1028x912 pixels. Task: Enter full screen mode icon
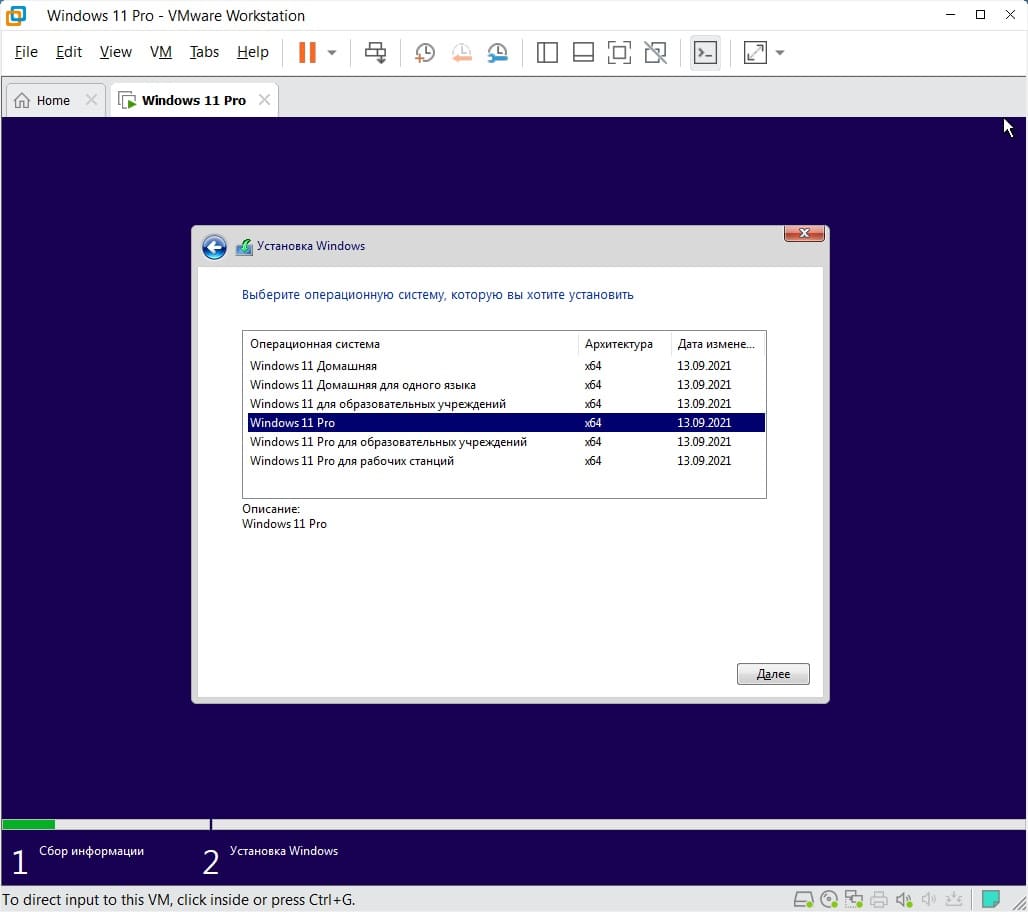pos(619,52)
